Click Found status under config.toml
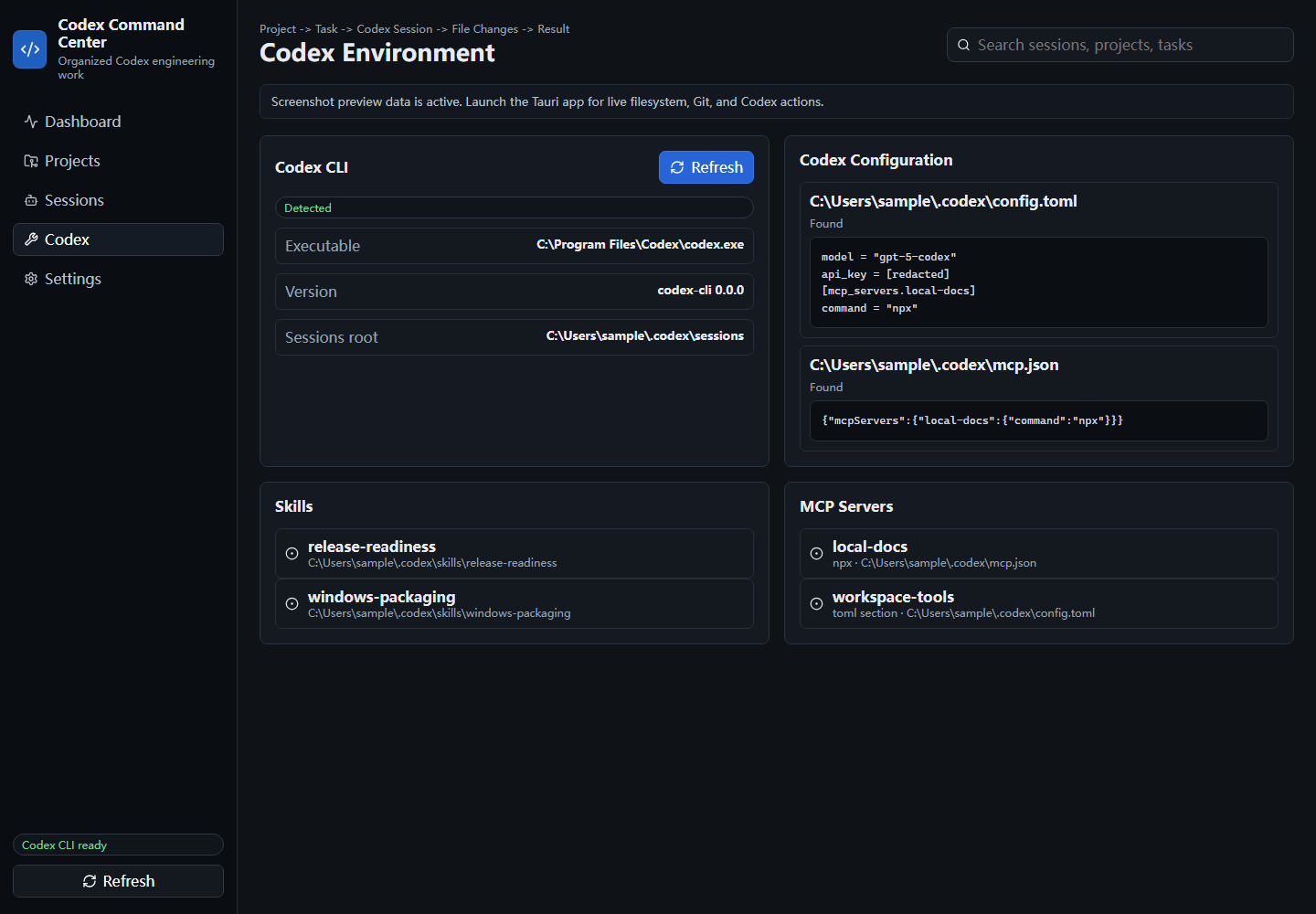This screenshot has height=914, width=1316. click(x=826, y=224)
